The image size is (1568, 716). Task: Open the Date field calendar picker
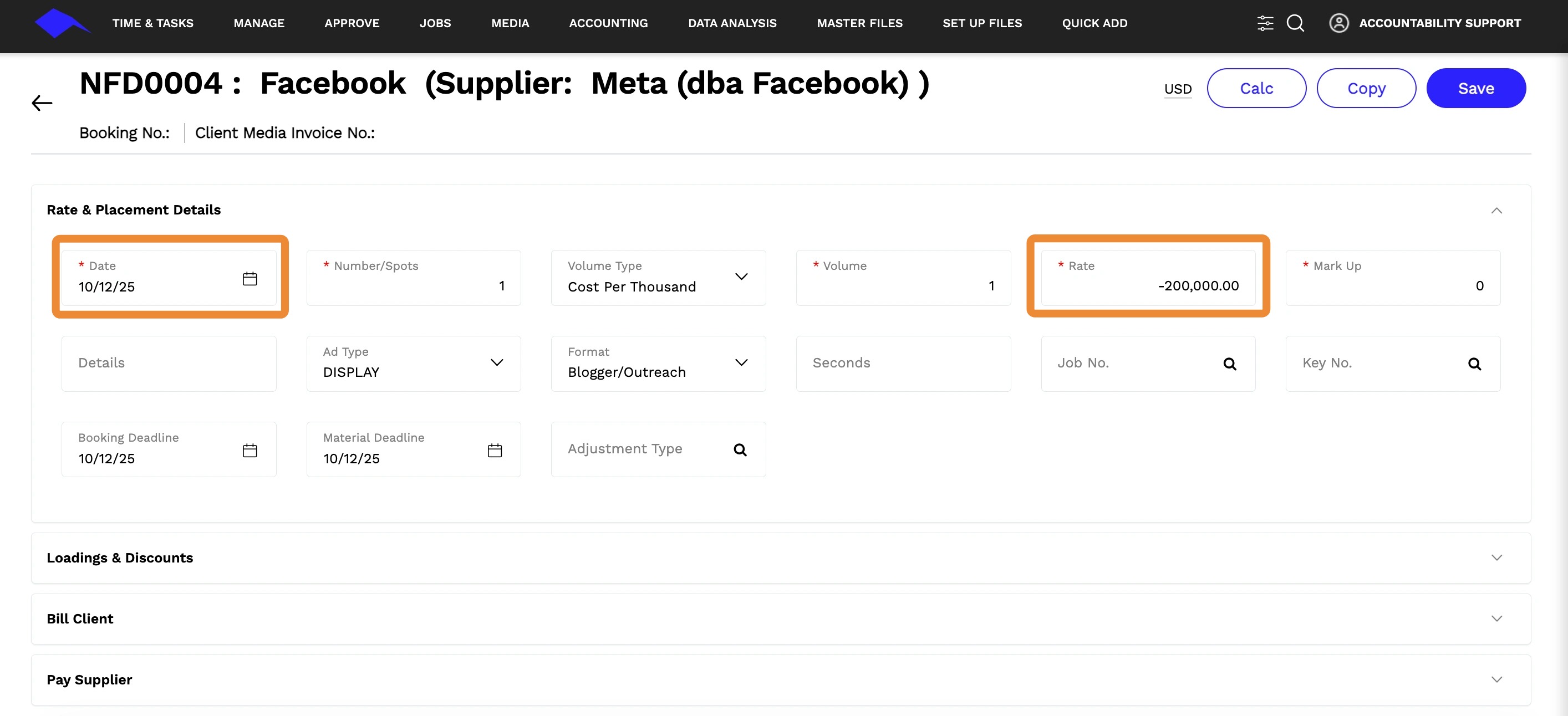point(250,279)
